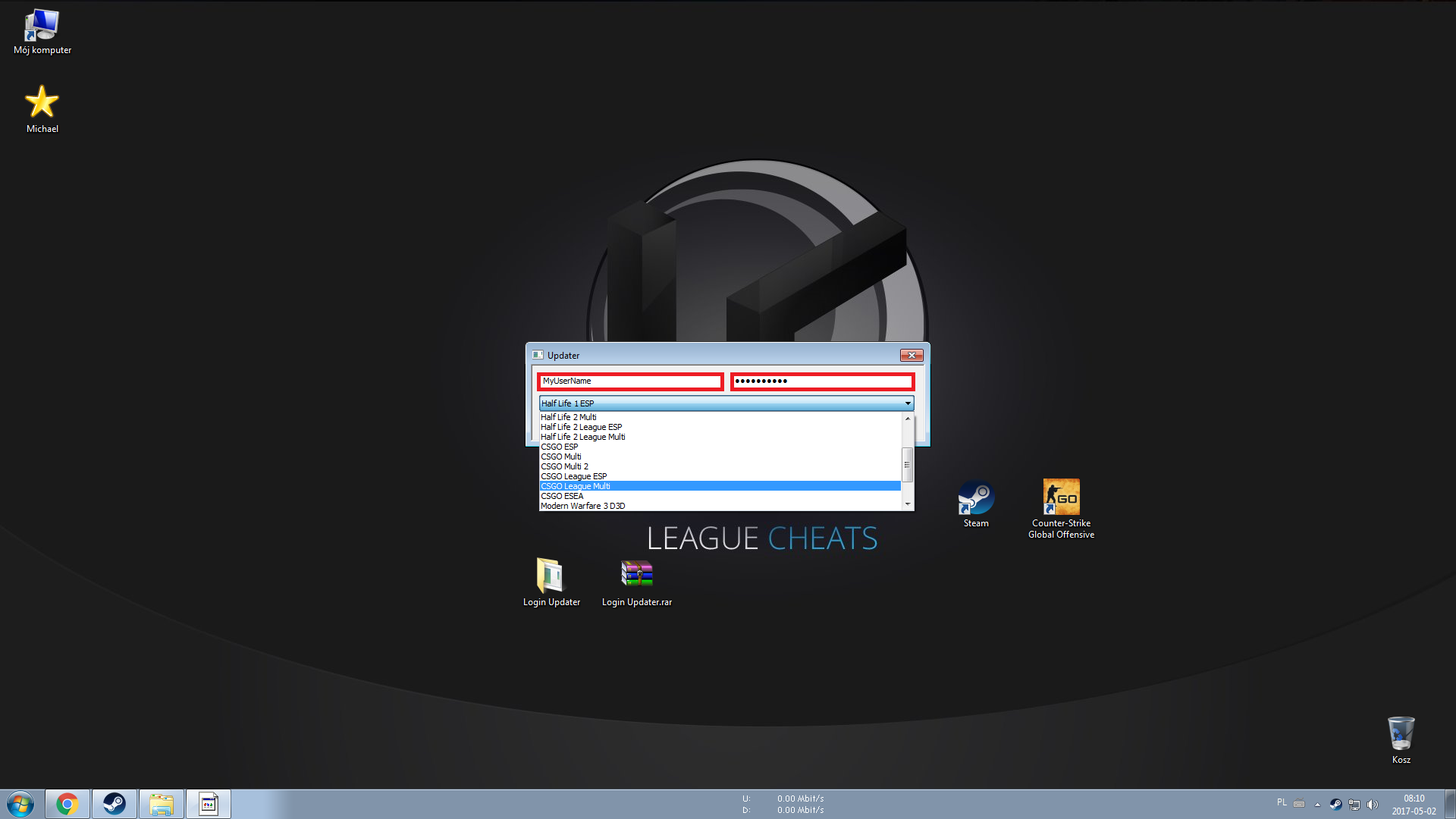
Task: Click the keyboard icon beside PL
Action: tap(1299, 804)
